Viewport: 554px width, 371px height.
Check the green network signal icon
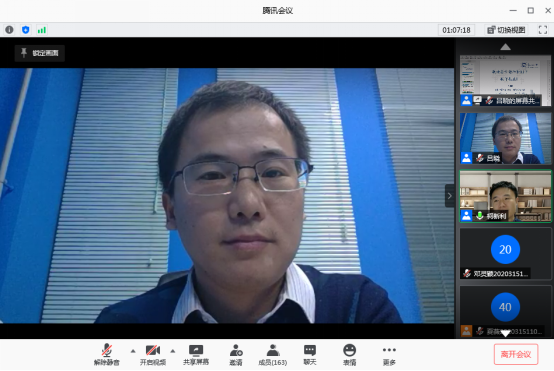click(x=42, y=30)
